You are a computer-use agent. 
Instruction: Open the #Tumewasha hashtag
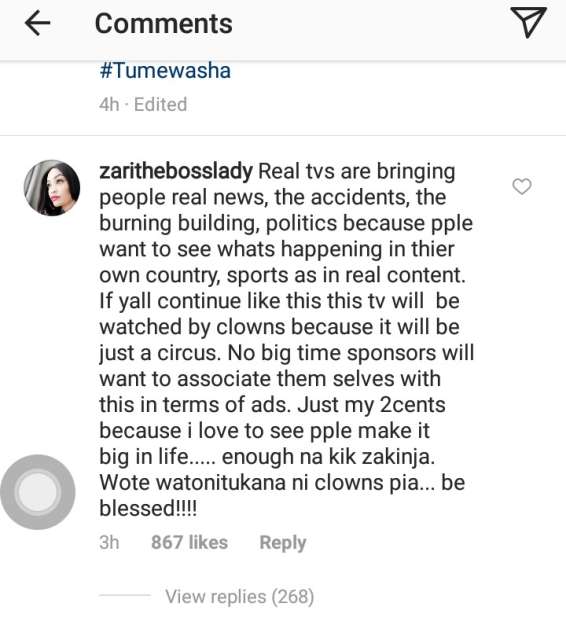point(165,71)
